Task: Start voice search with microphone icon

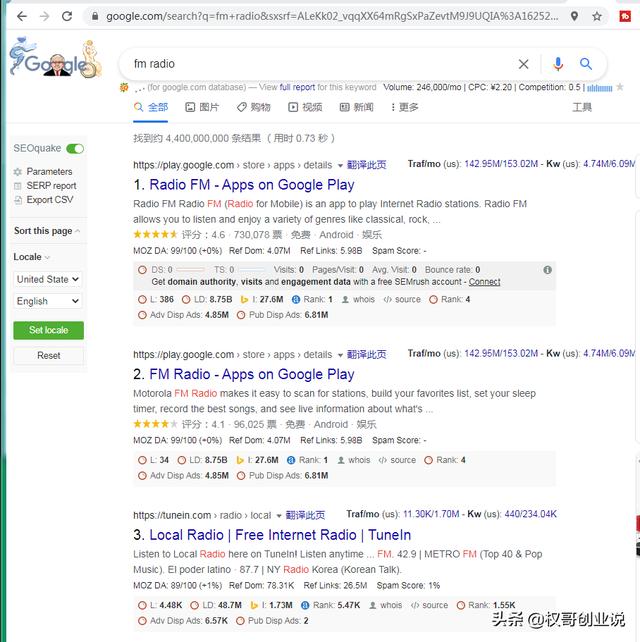Action: [x=558, y=64]
